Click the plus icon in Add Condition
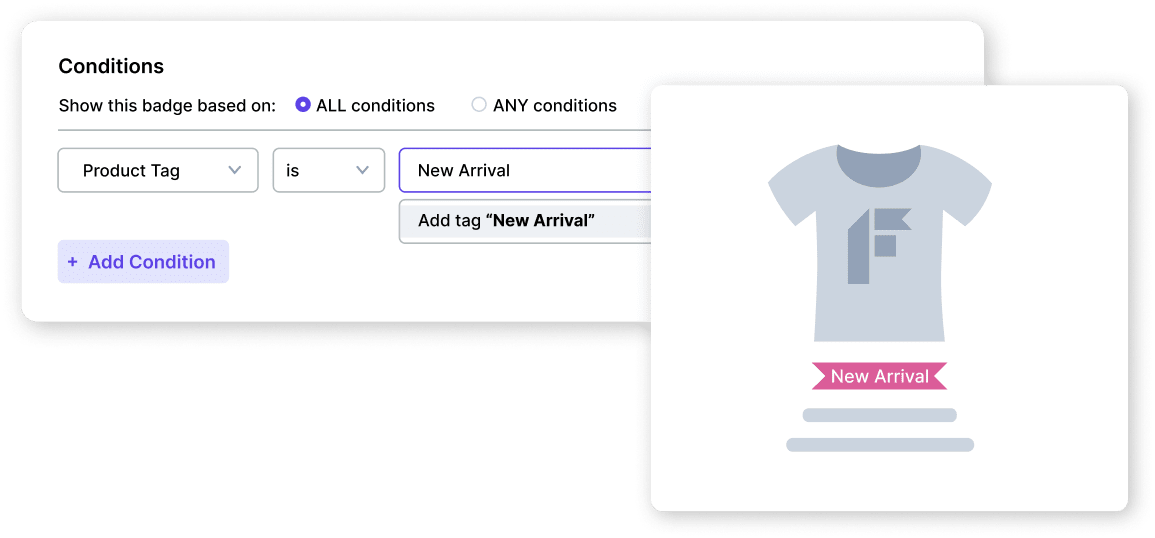Image resolution: width=1155 pixels, height=538 pixels. (x=72, y=262)
